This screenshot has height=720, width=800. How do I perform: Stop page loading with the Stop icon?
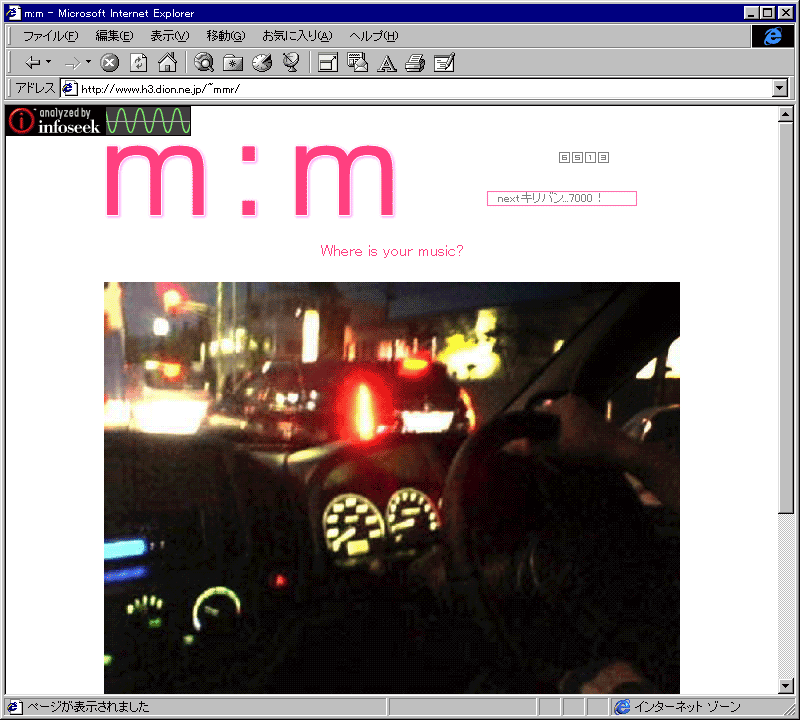click(x=109, y=63)
